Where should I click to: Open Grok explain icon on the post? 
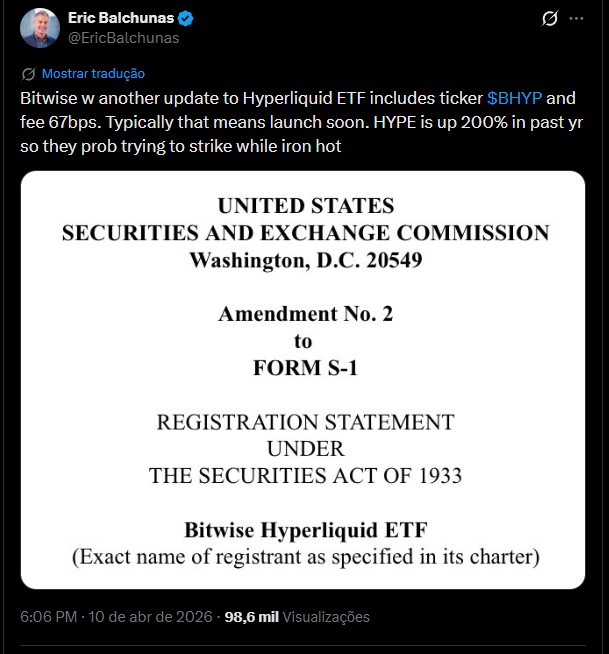pos(549,19)
